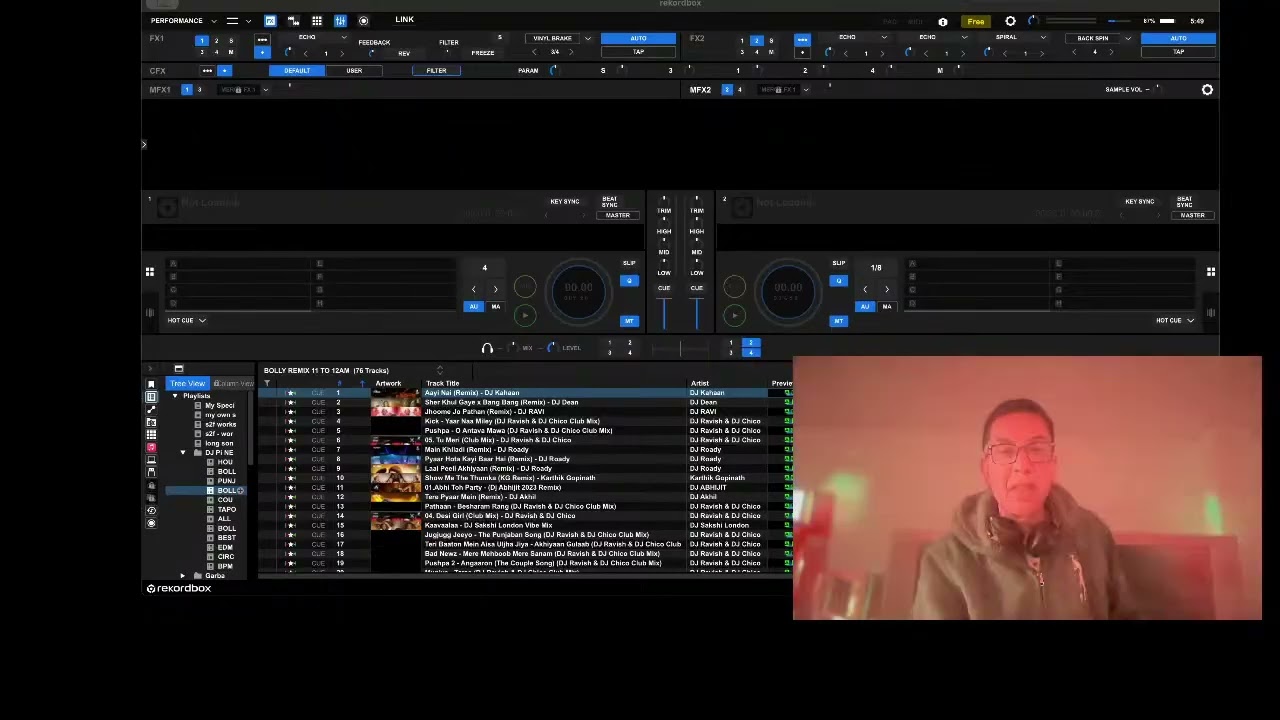Click FX1 TAP button

point(638,52)
